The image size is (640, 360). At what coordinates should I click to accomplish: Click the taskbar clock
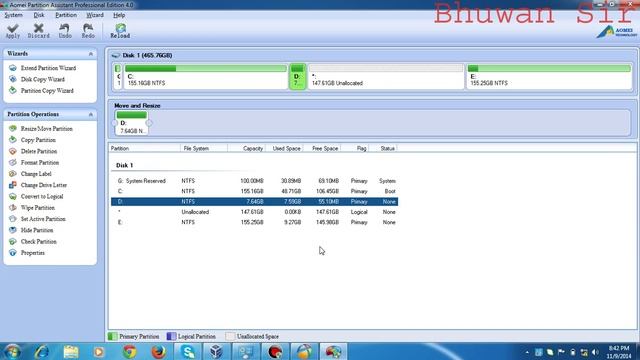click(619, 352)
